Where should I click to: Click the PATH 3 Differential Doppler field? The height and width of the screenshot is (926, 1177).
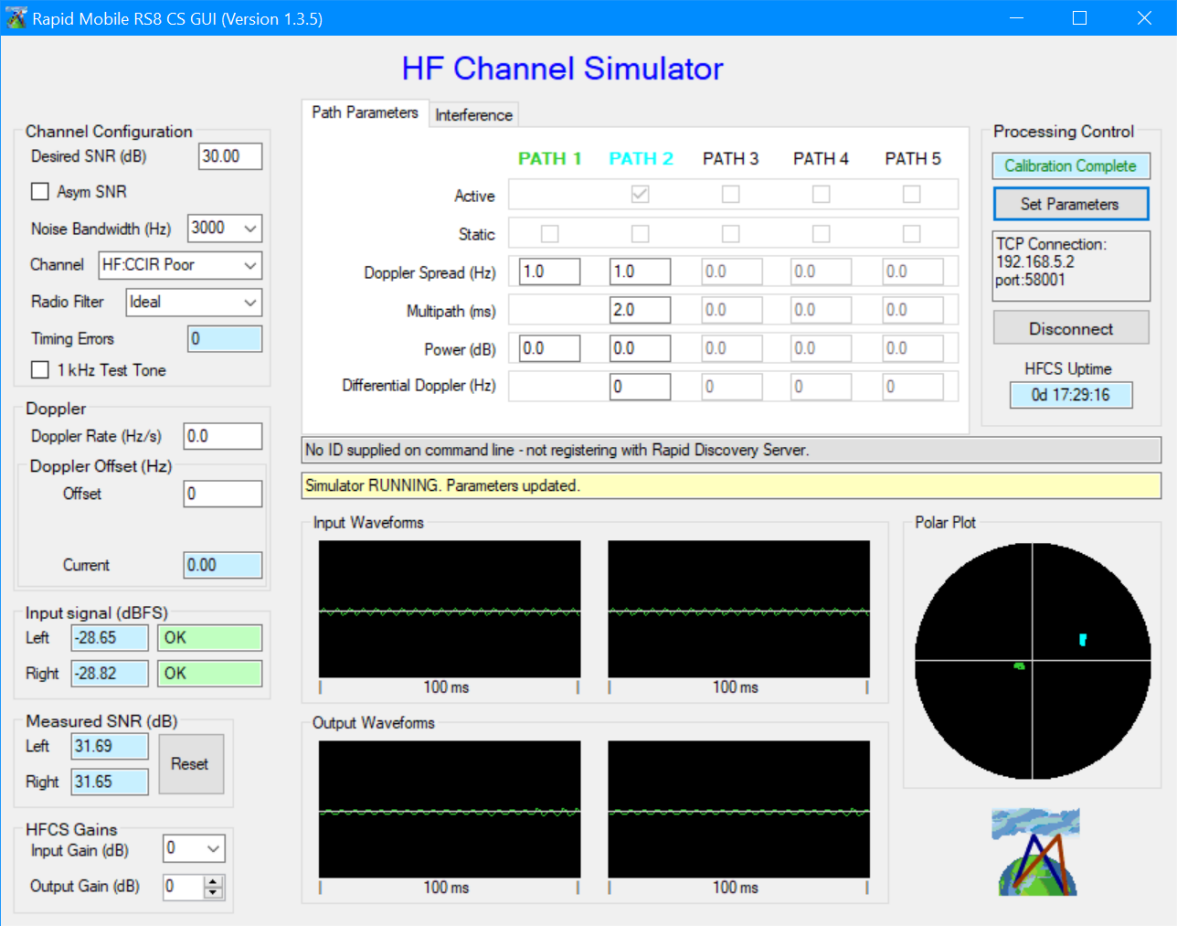[x=731, y=386]
